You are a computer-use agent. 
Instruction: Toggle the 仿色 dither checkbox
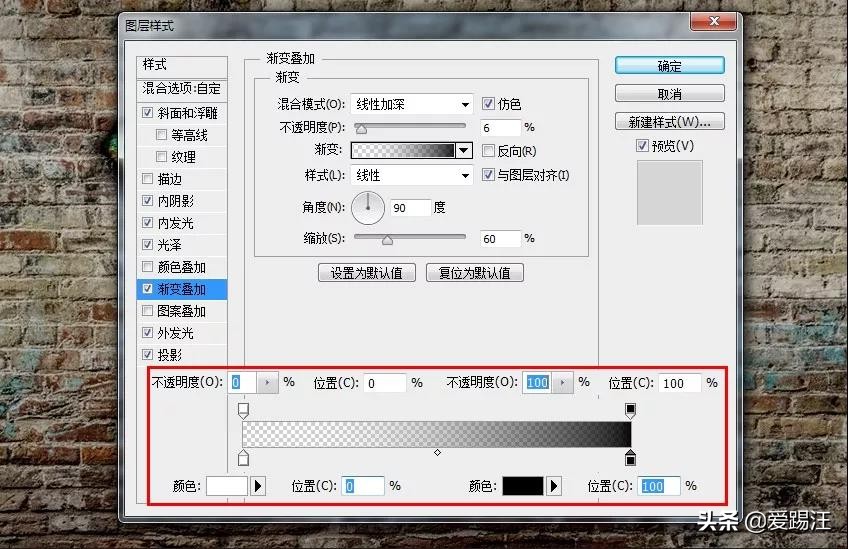pos(488,103)
